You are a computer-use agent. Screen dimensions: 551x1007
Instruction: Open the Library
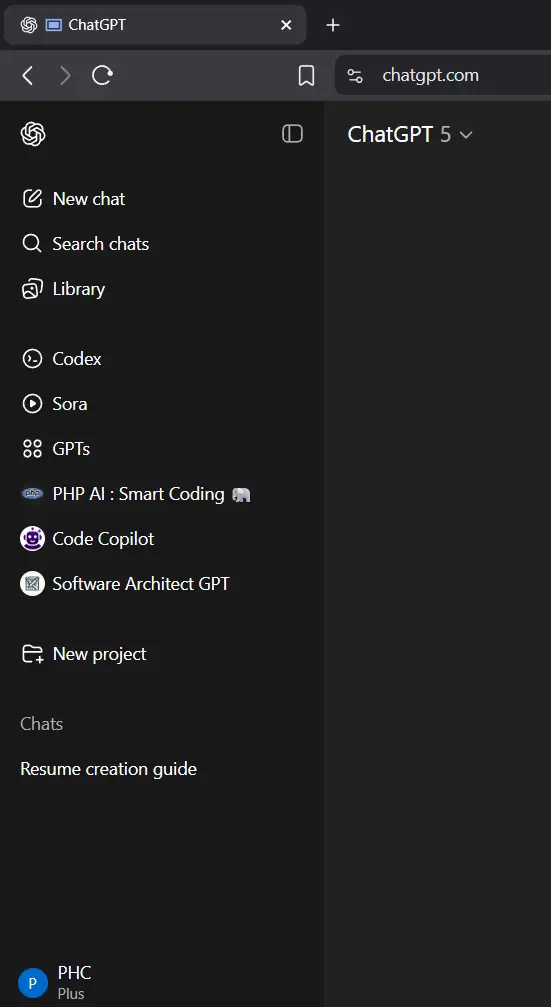pos(162,289)
